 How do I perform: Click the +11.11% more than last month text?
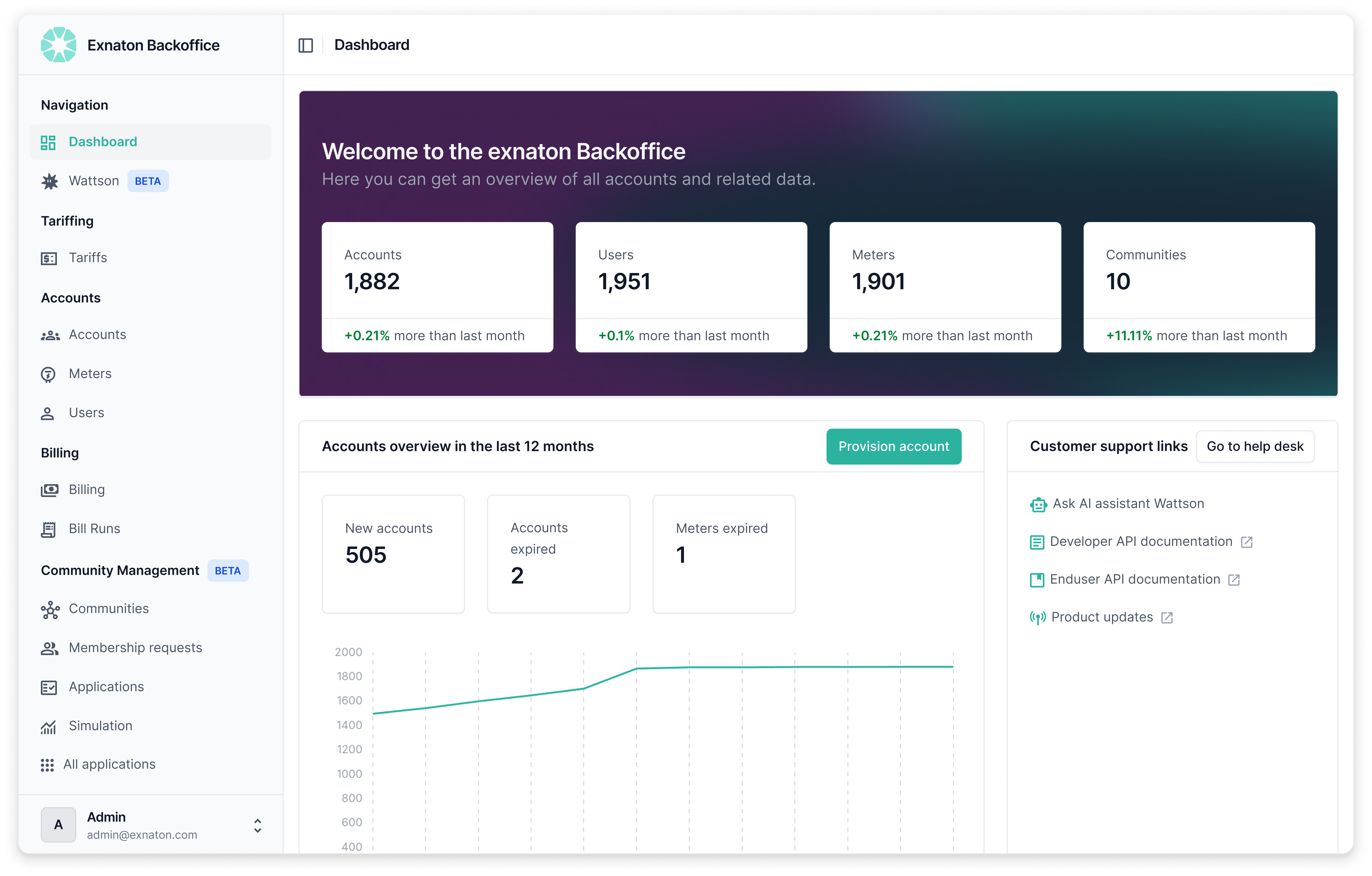(1197, 336)
